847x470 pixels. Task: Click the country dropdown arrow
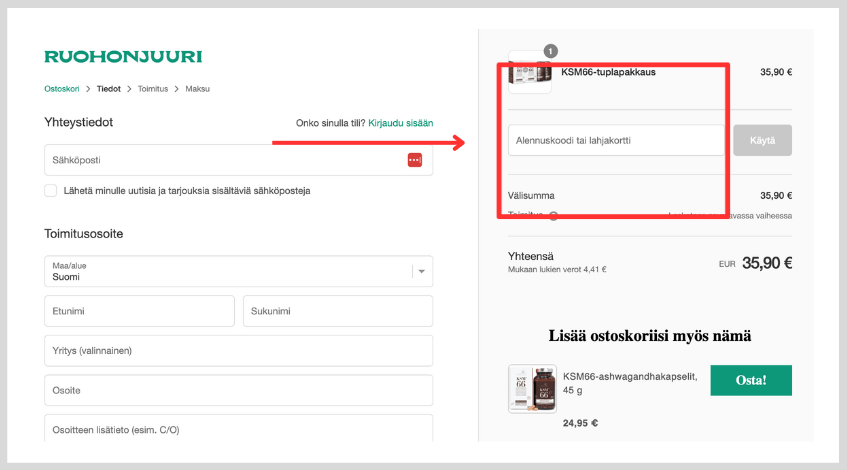click(x=422, y=271)
